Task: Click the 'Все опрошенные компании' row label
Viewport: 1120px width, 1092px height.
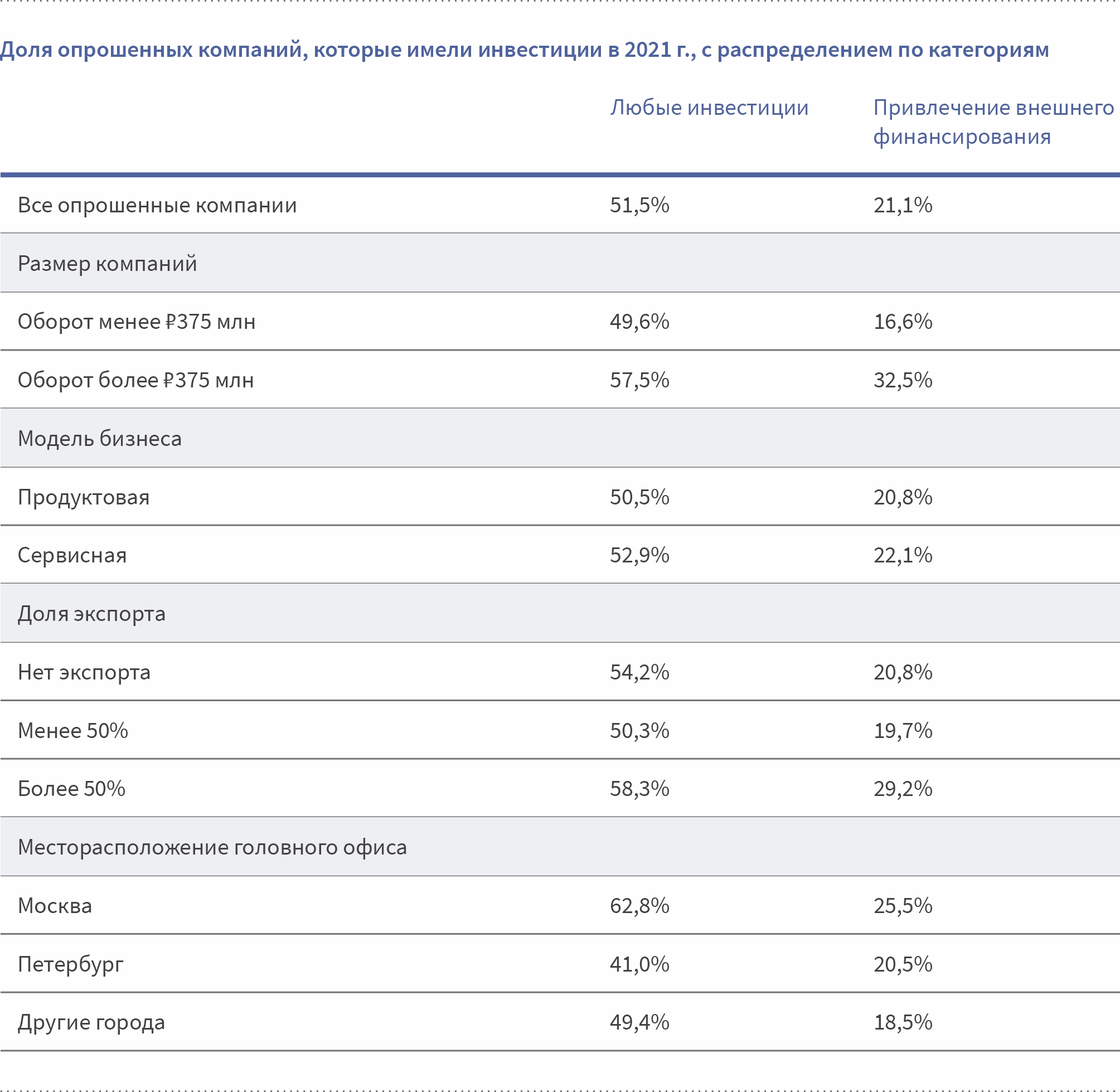Action: (x=157, y=205)
